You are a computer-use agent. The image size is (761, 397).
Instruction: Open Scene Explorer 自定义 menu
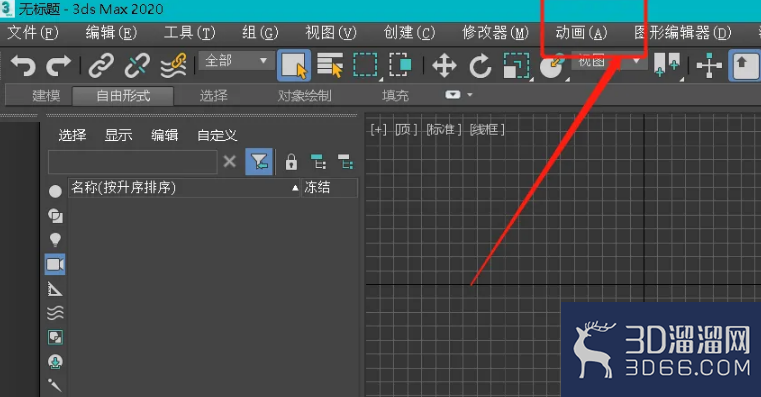tap(217, 135)
